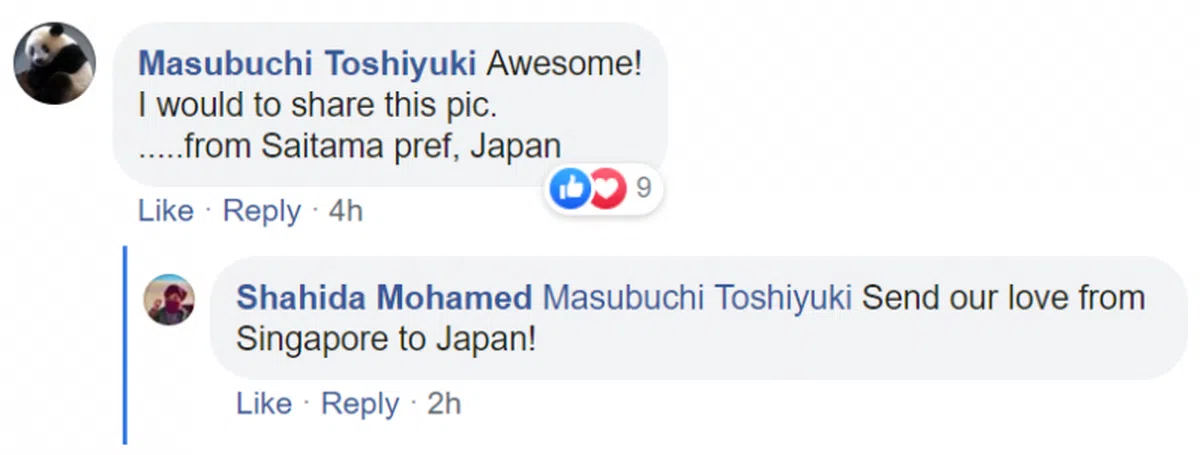Click the word "Awesome!" in the top comment

coord(562,64)
